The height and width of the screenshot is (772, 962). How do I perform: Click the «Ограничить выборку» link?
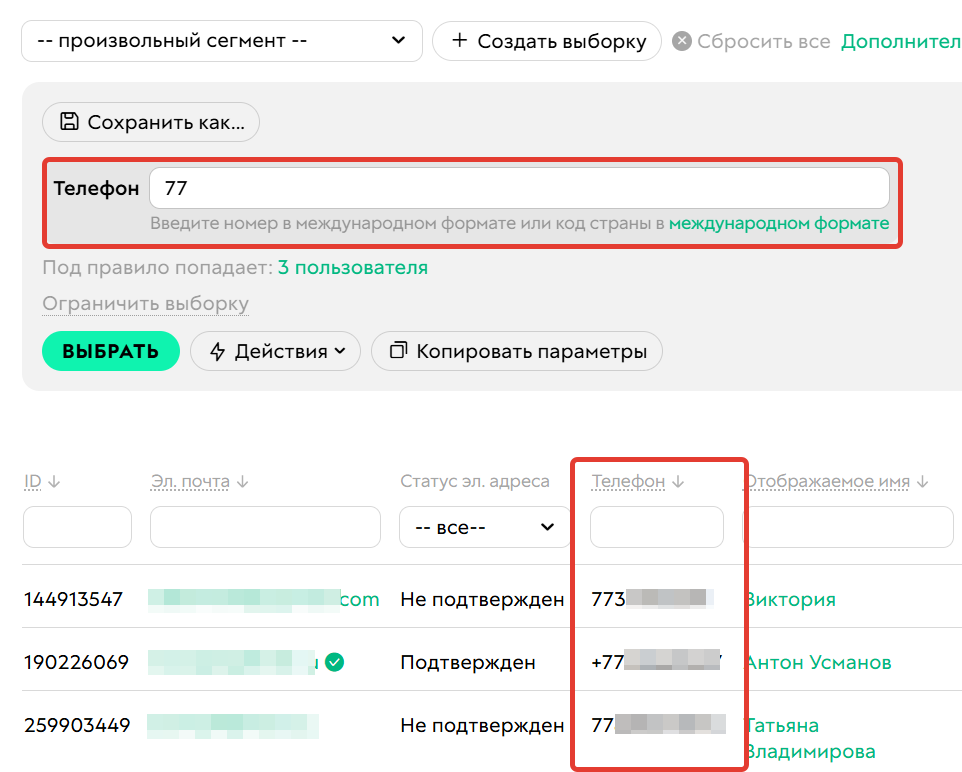pyautogui.click(x=145, y=303)
